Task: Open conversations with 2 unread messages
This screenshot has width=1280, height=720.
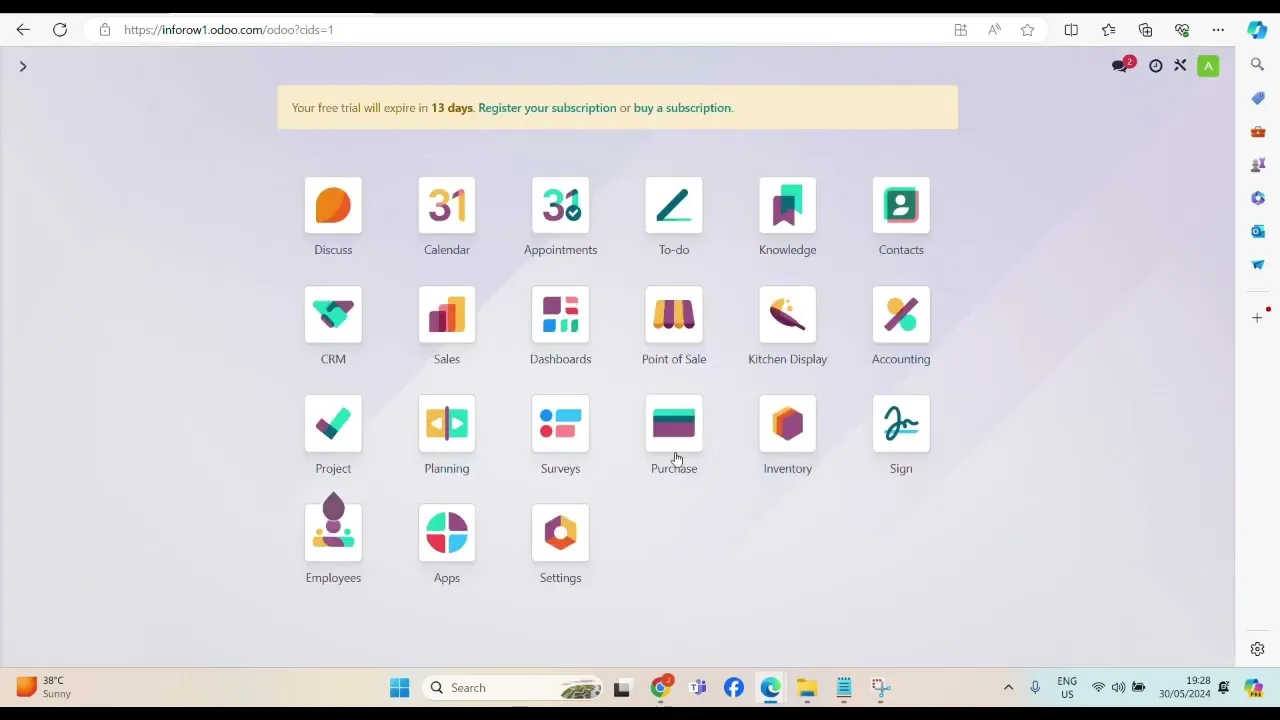Action: pyautogui.click(x=1122, y=66)
